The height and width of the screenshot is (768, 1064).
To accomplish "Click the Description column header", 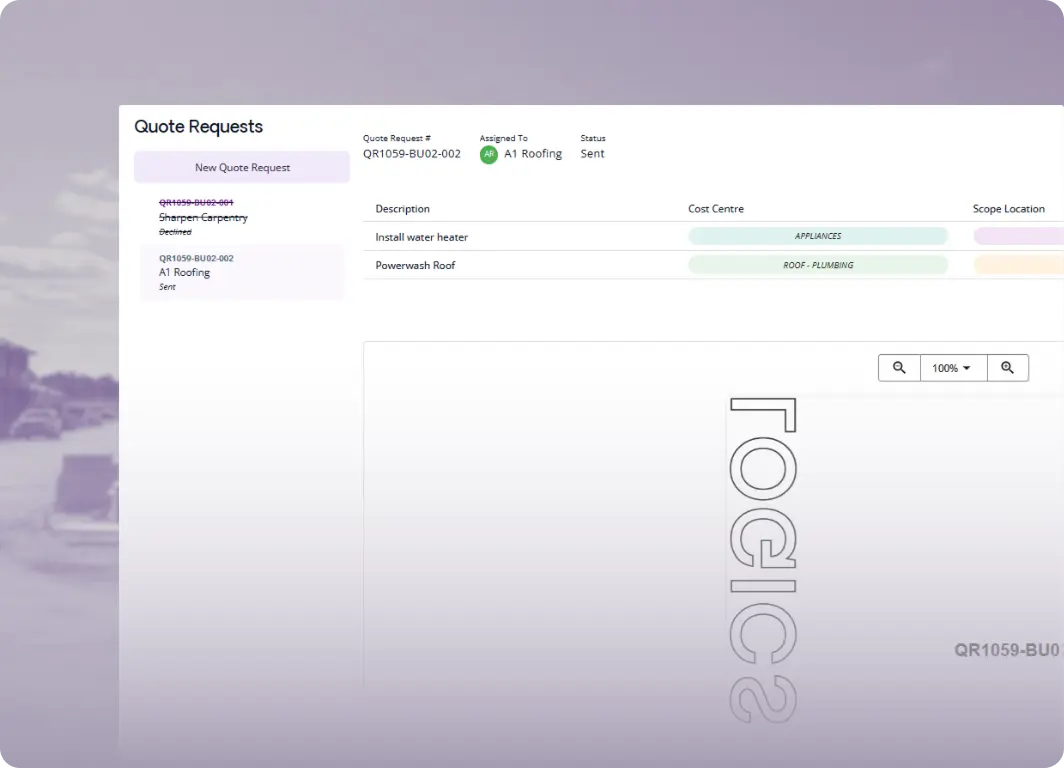I will pos(402,209).
